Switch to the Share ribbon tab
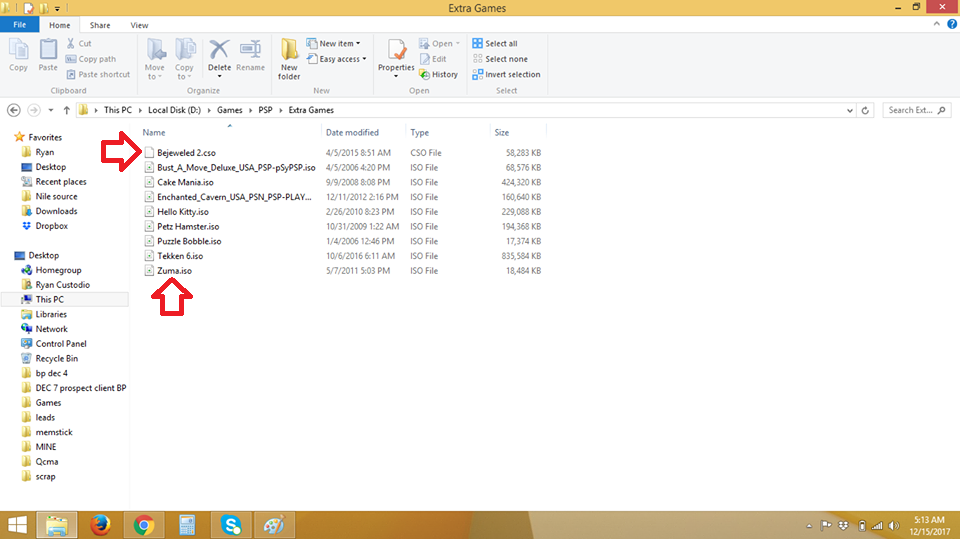The width and height of the screenshot is (960, 539). click(100, 25)
